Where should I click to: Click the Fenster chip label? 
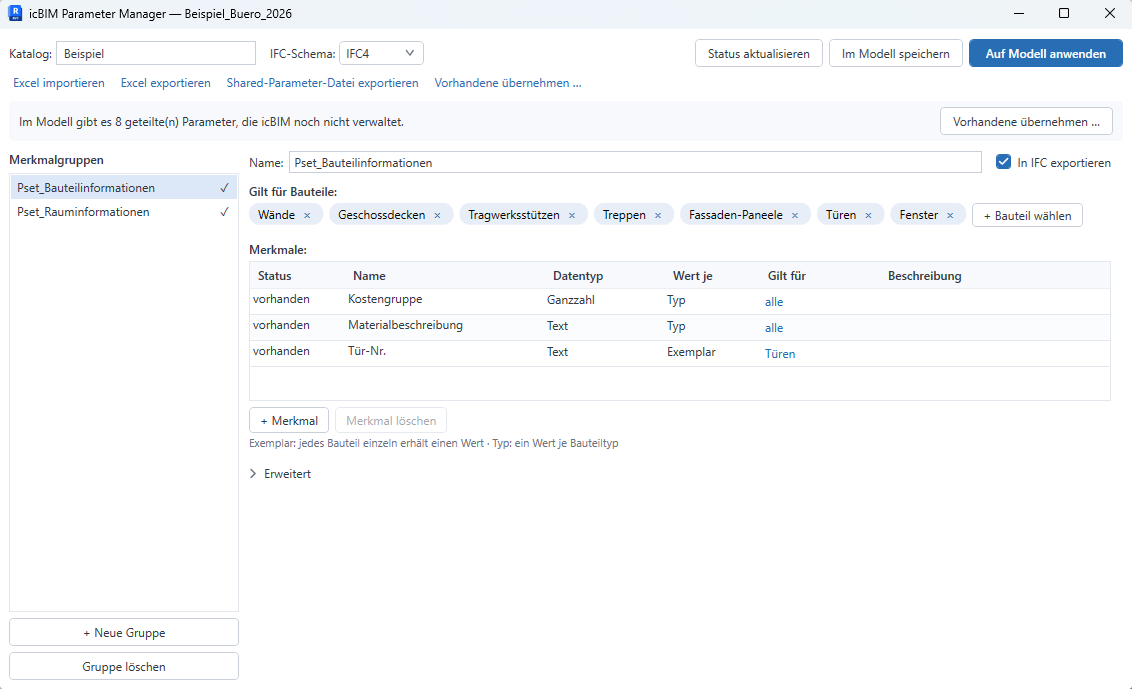point(918,214)
